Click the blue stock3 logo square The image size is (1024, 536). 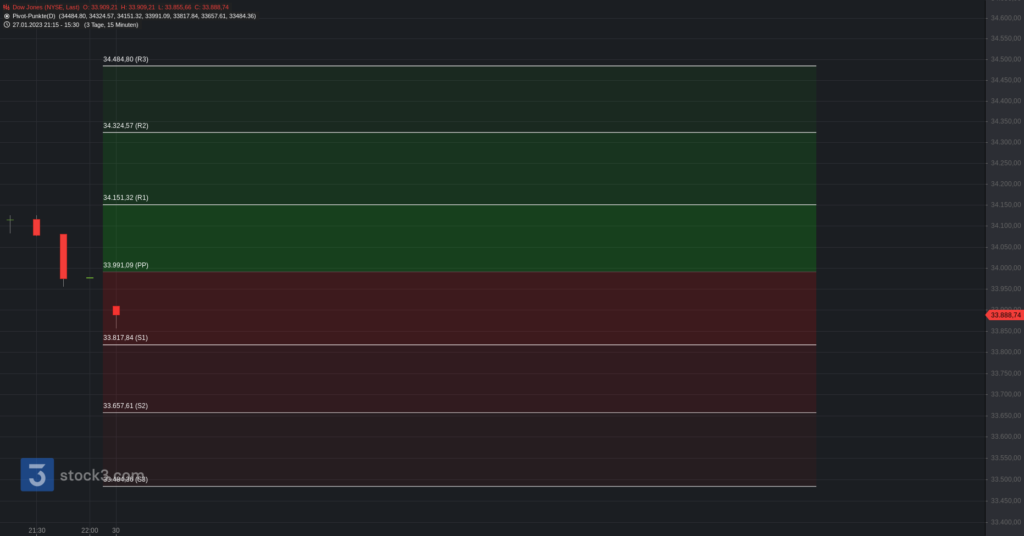tap(37, 475)
